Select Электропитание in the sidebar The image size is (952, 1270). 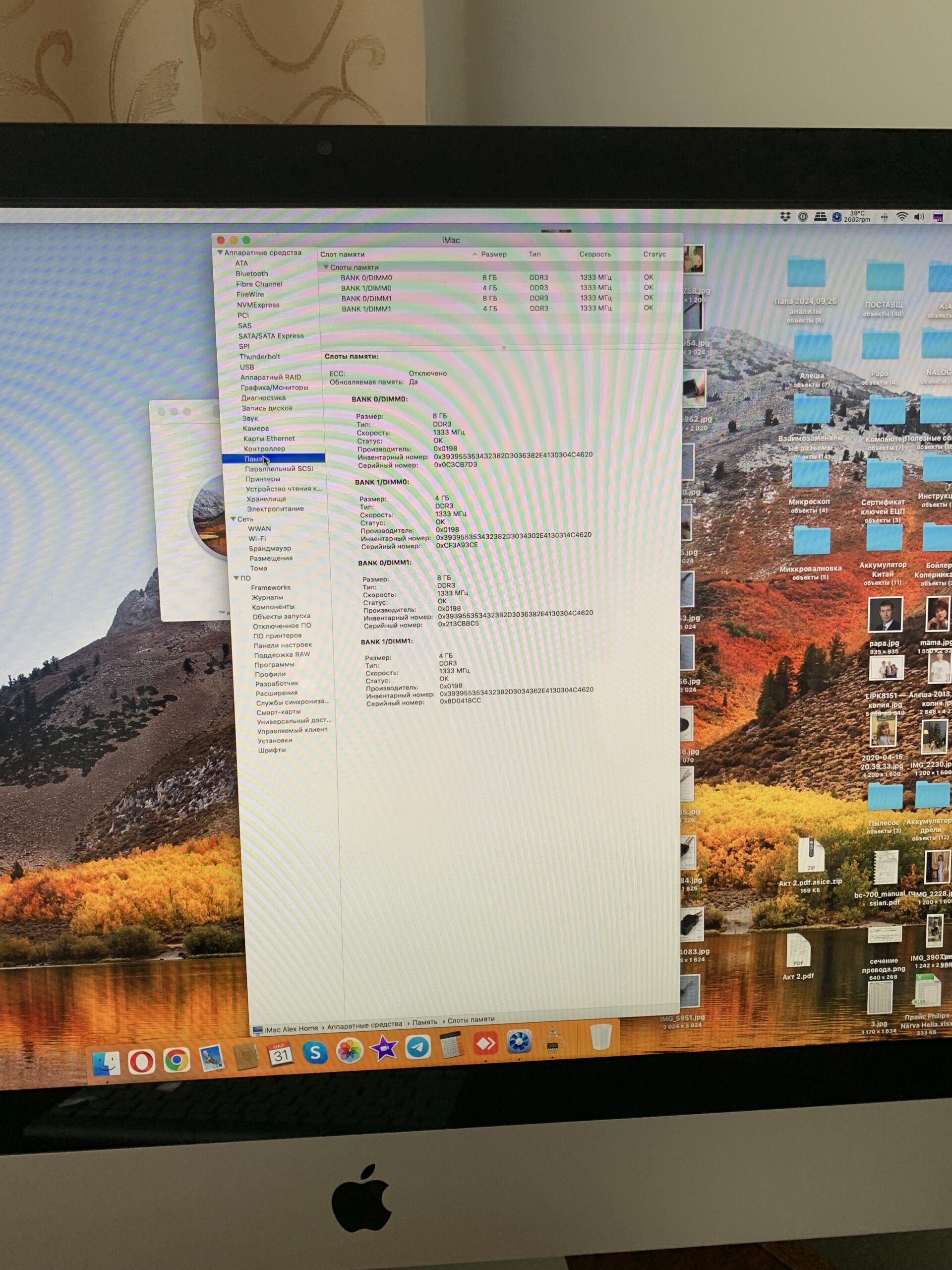tap(275, 508)
